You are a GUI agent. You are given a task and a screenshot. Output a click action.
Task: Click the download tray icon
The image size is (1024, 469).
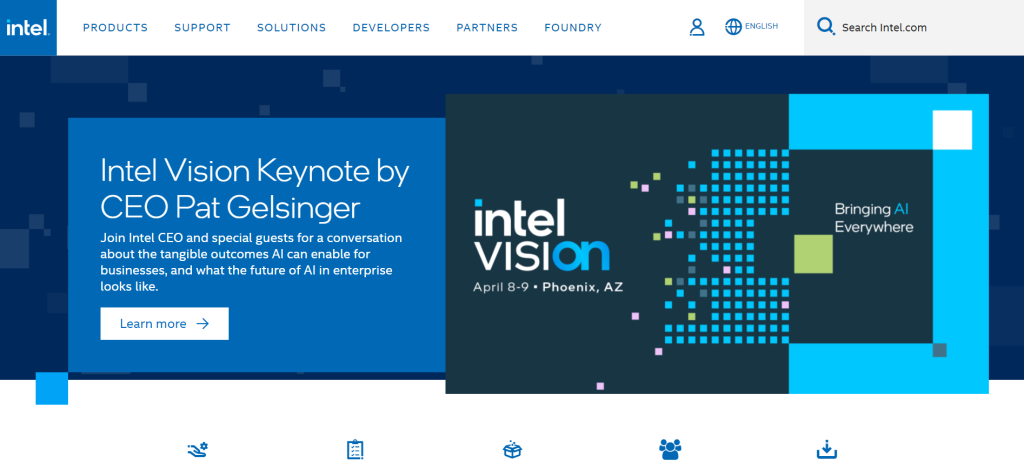(x=827, y=449)
